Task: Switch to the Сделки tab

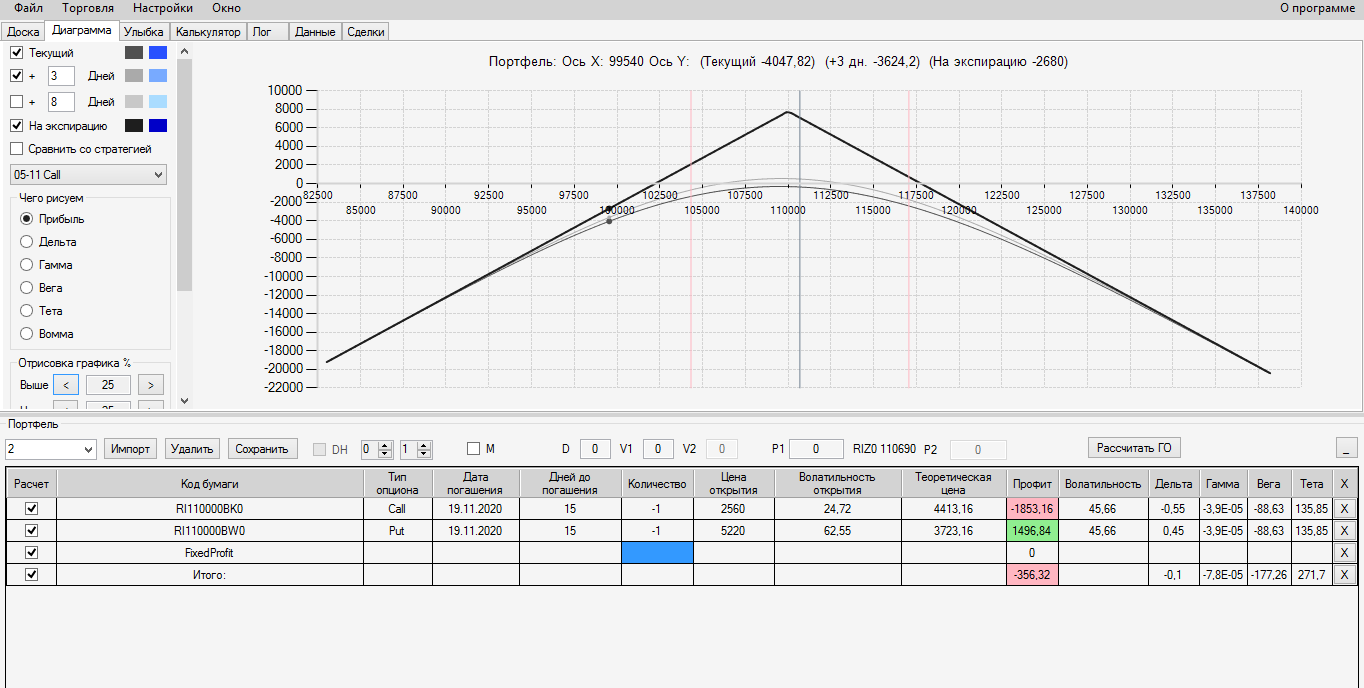Action: [366, 32]
